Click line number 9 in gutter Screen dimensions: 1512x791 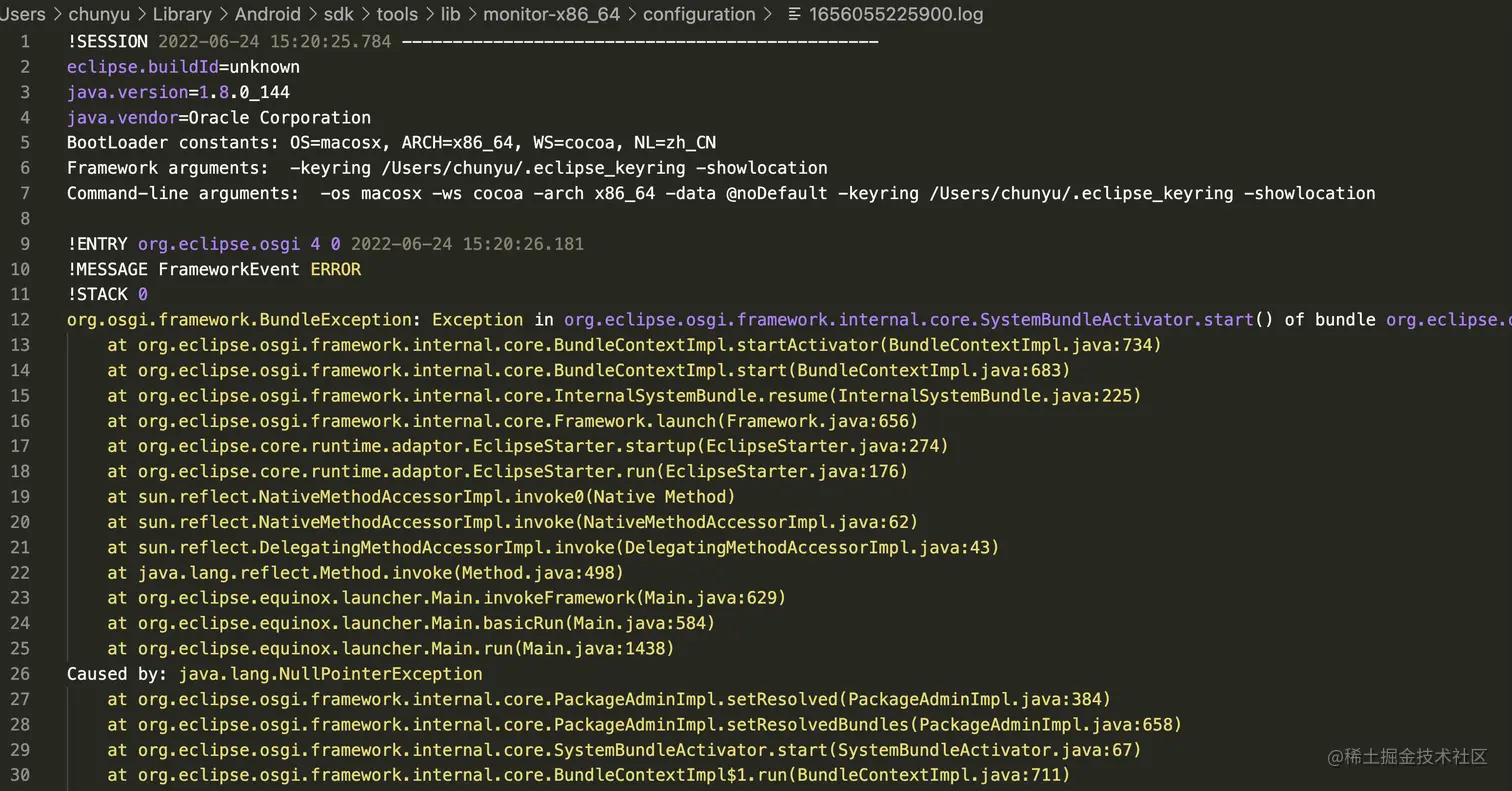pos(24,244)
